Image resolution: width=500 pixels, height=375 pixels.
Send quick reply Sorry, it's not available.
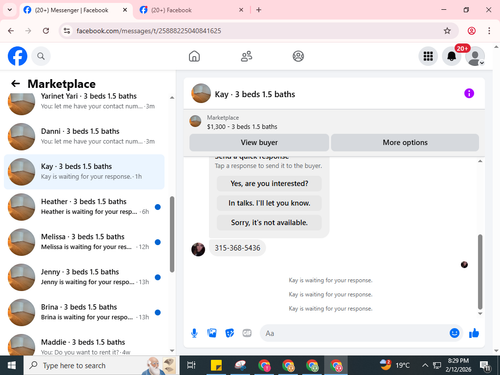[269, 222]
